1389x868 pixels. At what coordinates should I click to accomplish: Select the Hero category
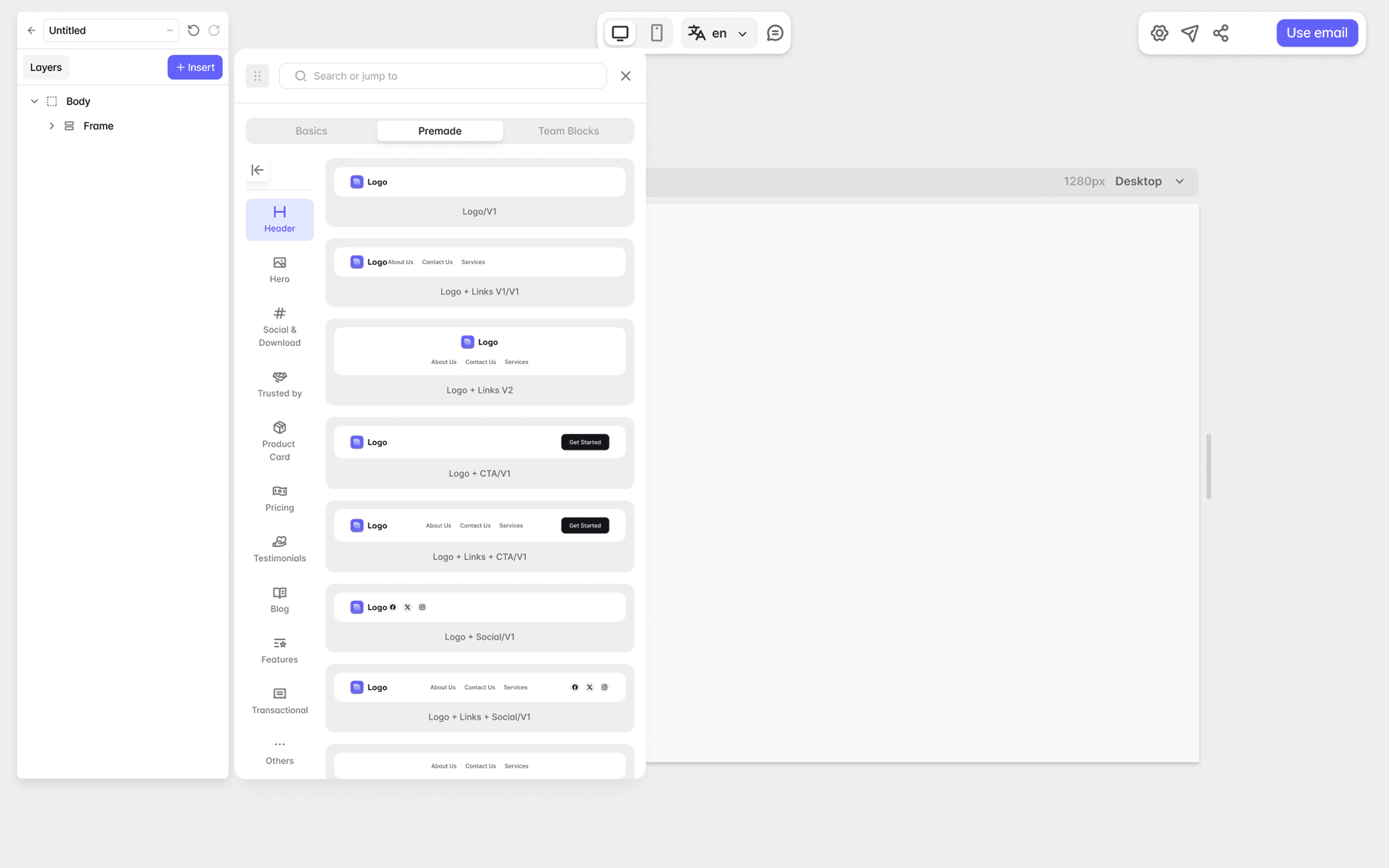click(280, 270)
